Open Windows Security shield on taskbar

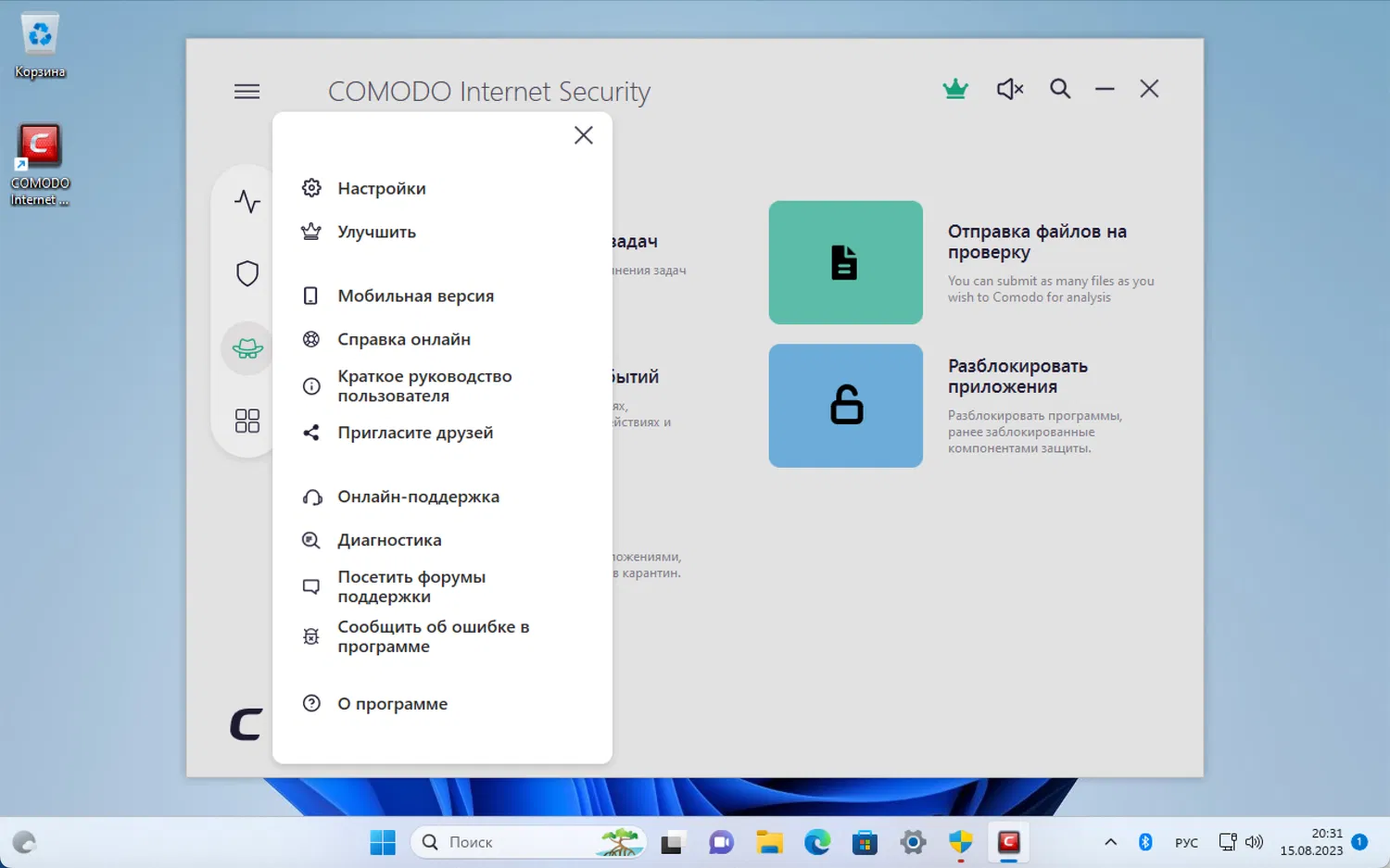pos(961,842)
